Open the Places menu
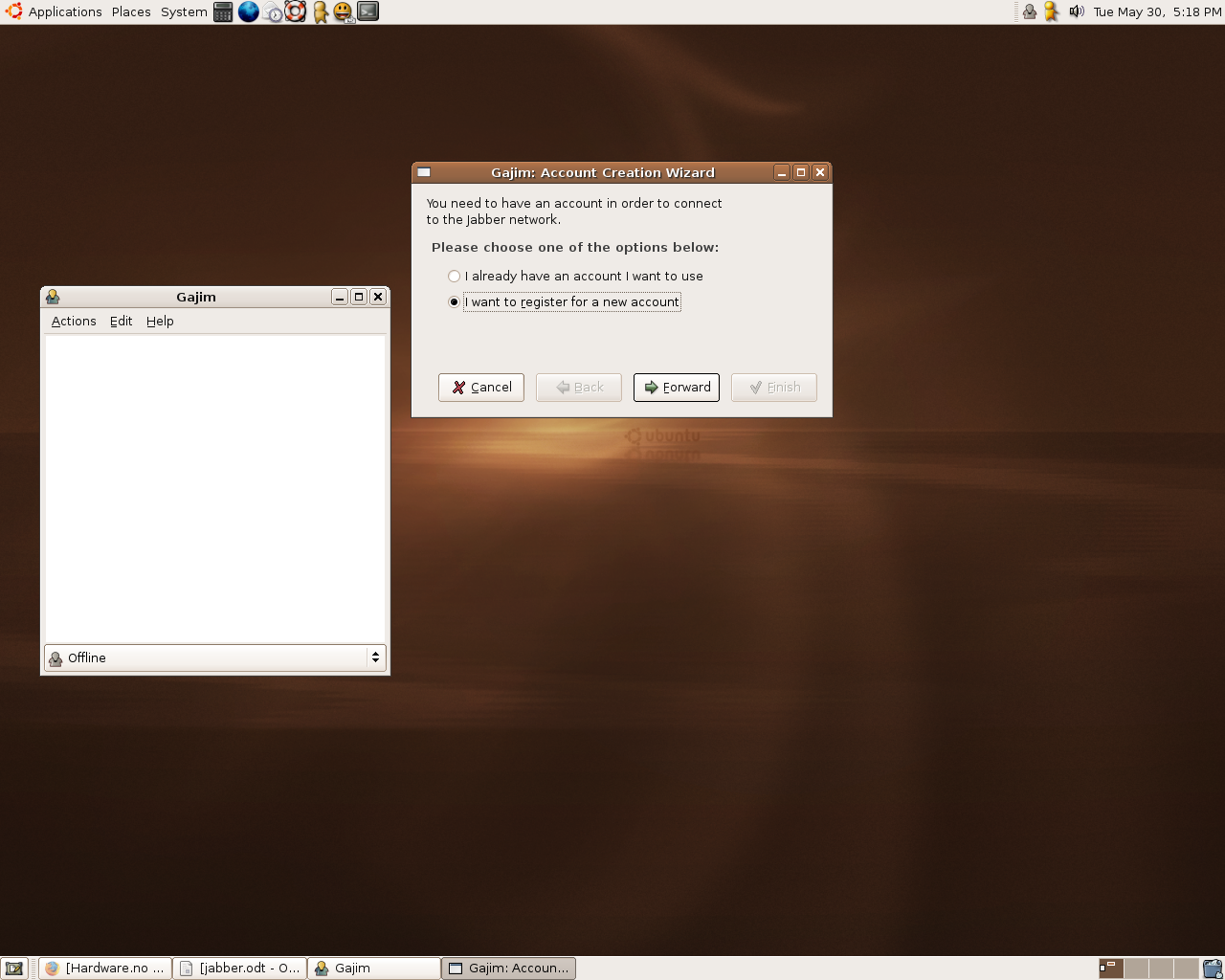 (x=131, y=11)
